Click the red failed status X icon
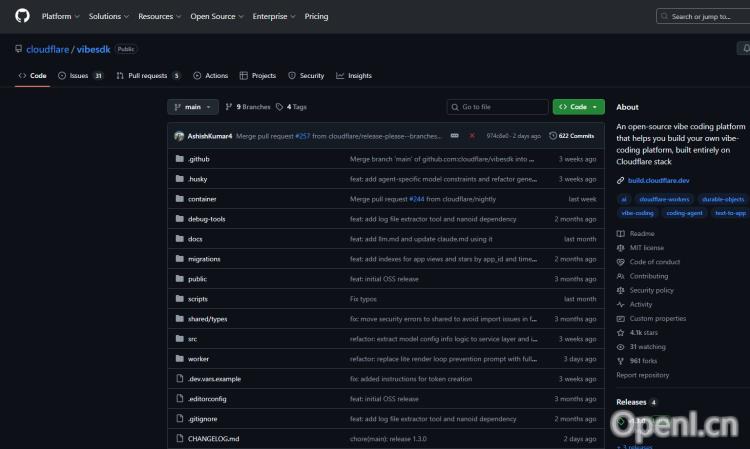Viewport: 750px width, 449px height. (x=472, y=136)
